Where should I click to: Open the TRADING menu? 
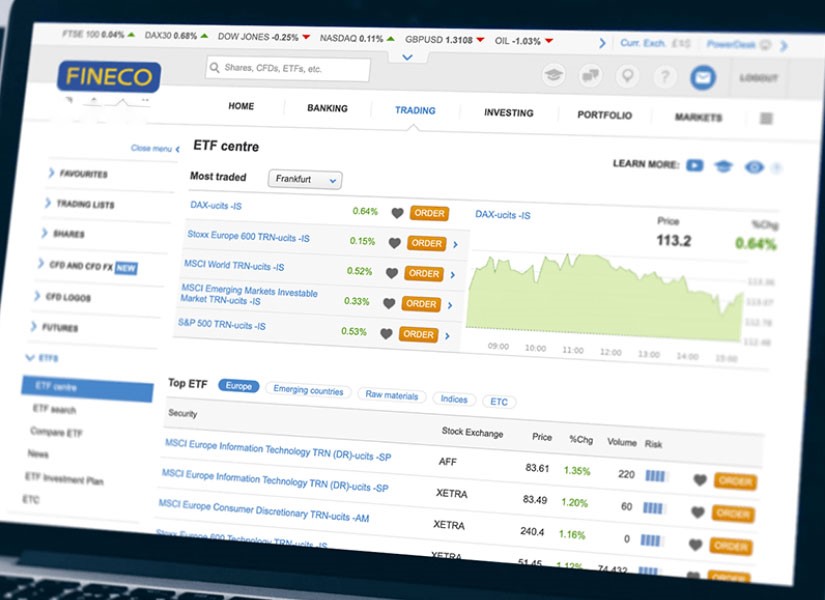coord(415,111)
